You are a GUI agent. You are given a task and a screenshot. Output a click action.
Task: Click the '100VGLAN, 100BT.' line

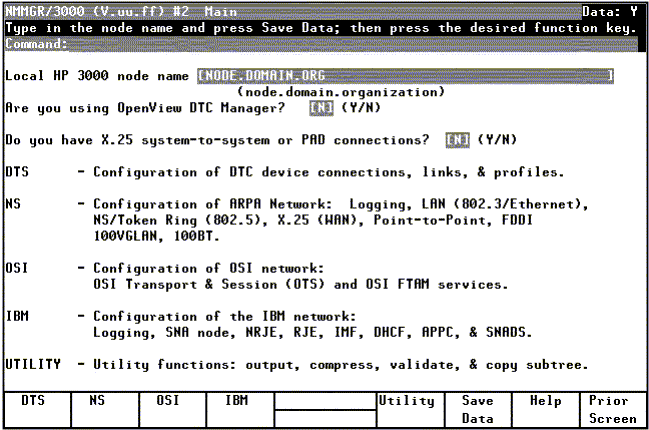click(x=156, y=236)
